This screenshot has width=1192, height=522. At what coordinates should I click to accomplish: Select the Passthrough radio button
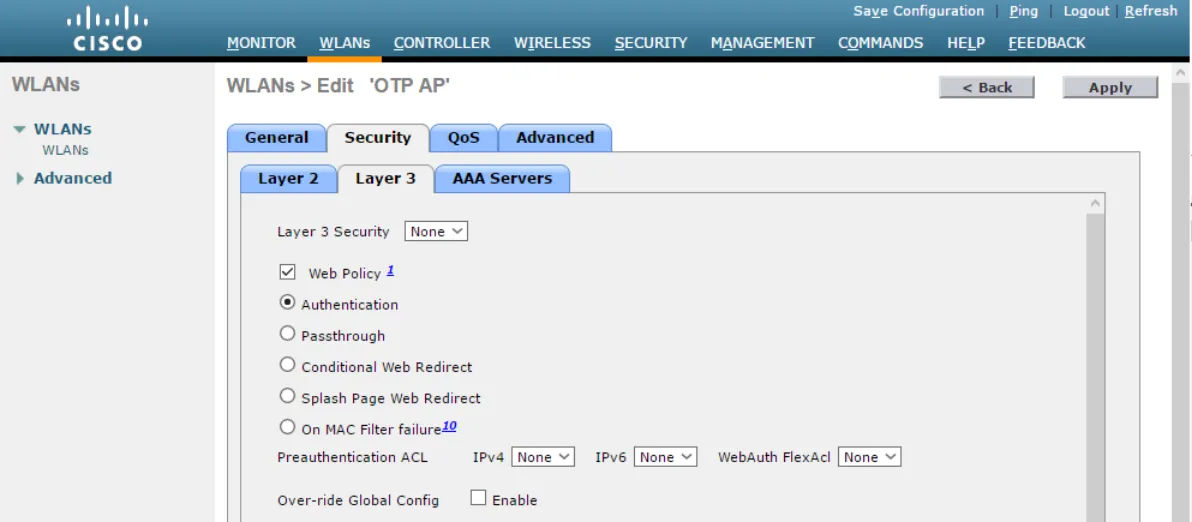[x=287, y=334]
